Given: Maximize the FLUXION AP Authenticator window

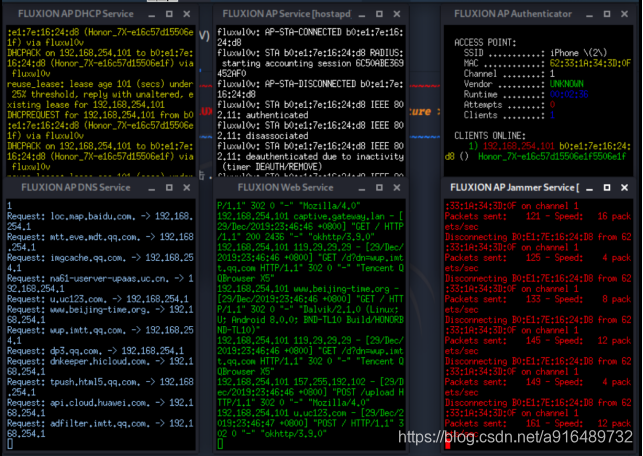Looking at the screenshot, I should 607,14.
